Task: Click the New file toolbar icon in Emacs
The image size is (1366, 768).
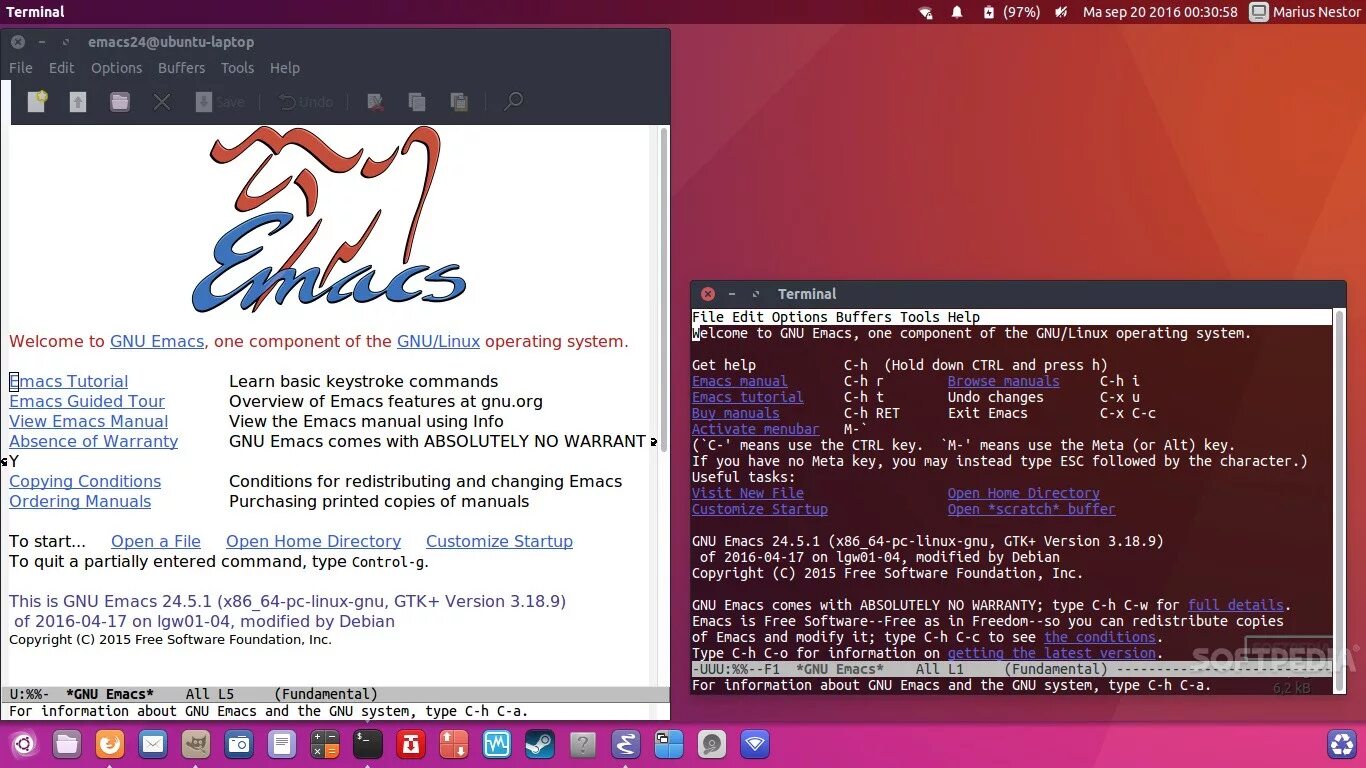Action: click(x=37, y=101)
